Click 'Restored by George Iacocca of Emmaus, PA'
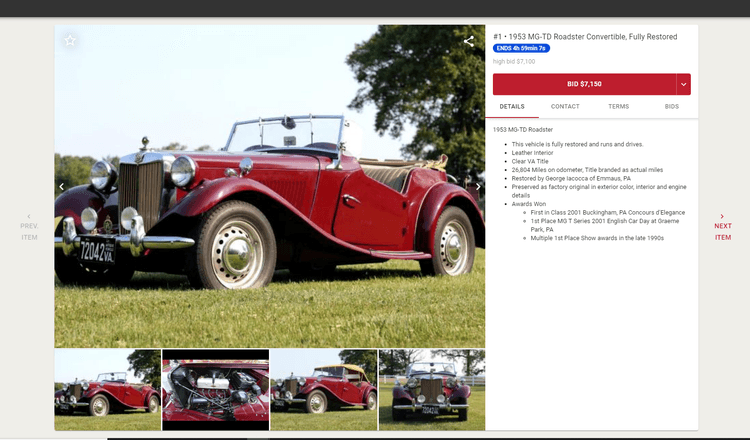 click(x=571, y=178)
